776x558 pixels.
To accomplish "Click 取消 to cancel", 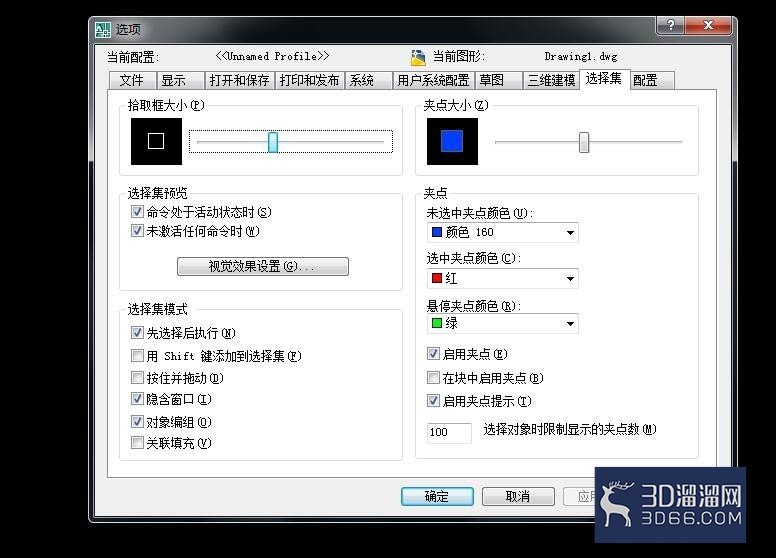I will point(518,496).
